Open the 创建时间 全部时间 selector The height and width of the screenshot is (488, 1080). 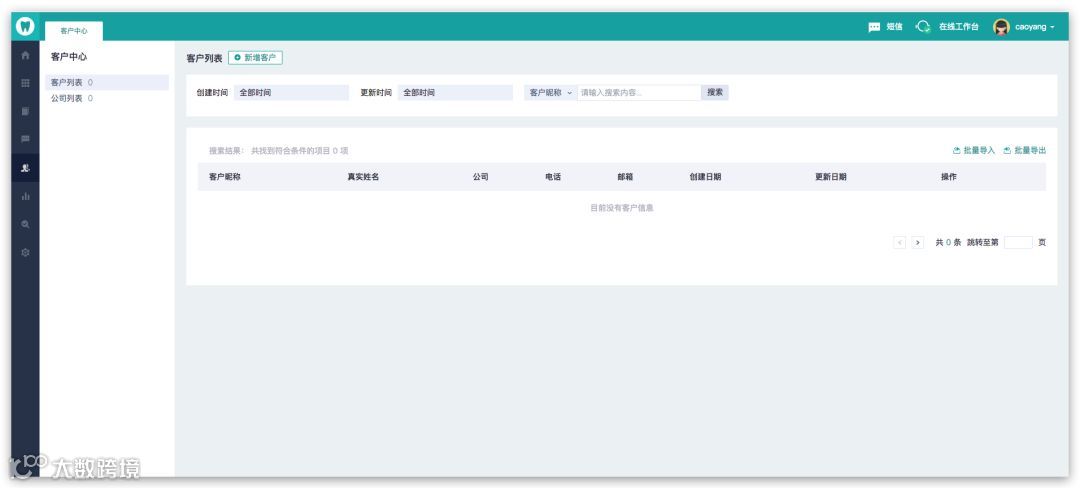(x=291, y=92)
